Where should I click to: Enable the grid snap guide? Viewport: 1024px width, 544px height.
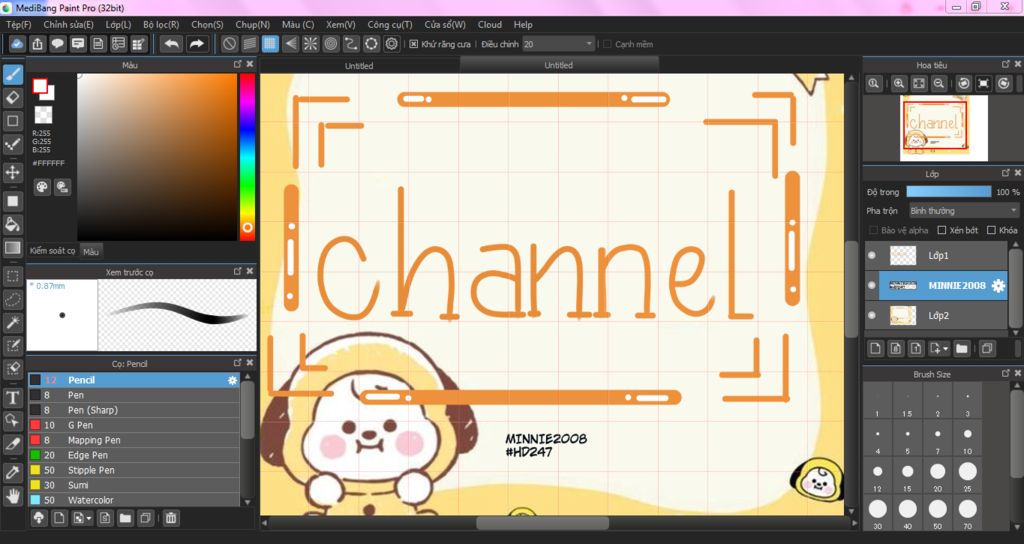click(x=270, y=44)
